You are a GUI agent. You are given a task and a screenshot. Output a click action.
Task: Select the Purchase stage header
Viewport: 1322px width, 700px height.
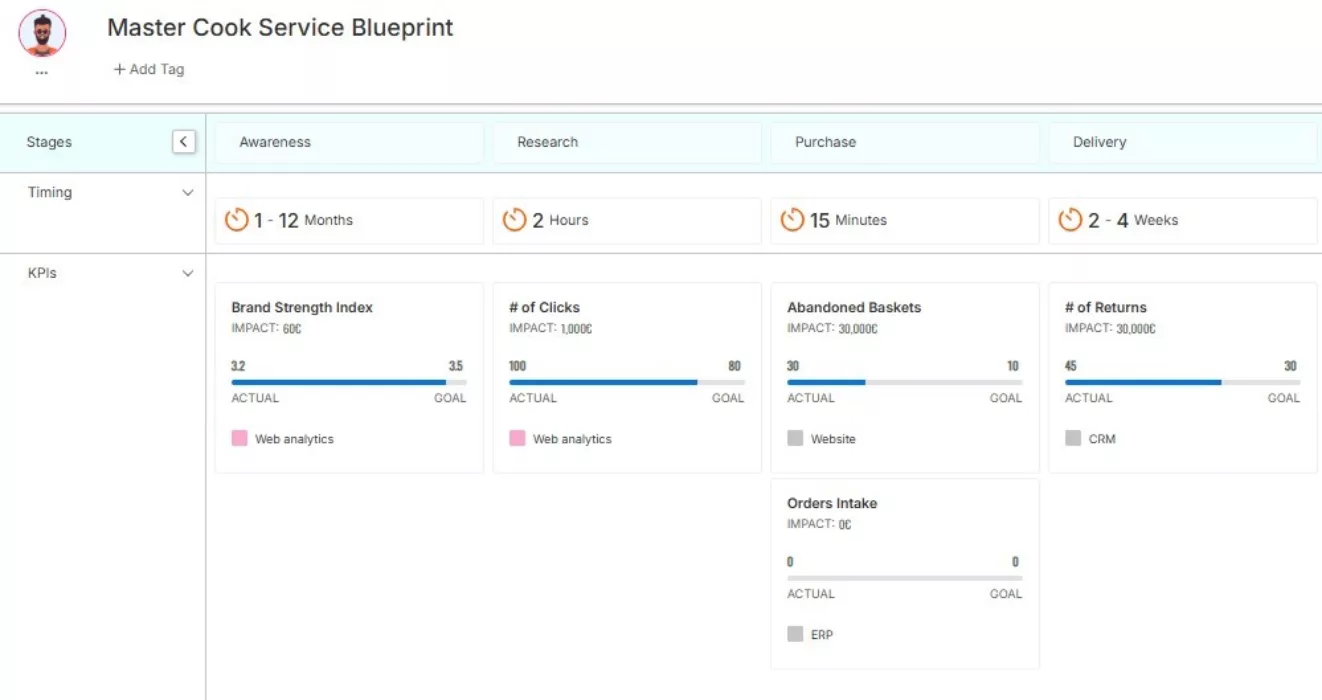coord(904,142)
